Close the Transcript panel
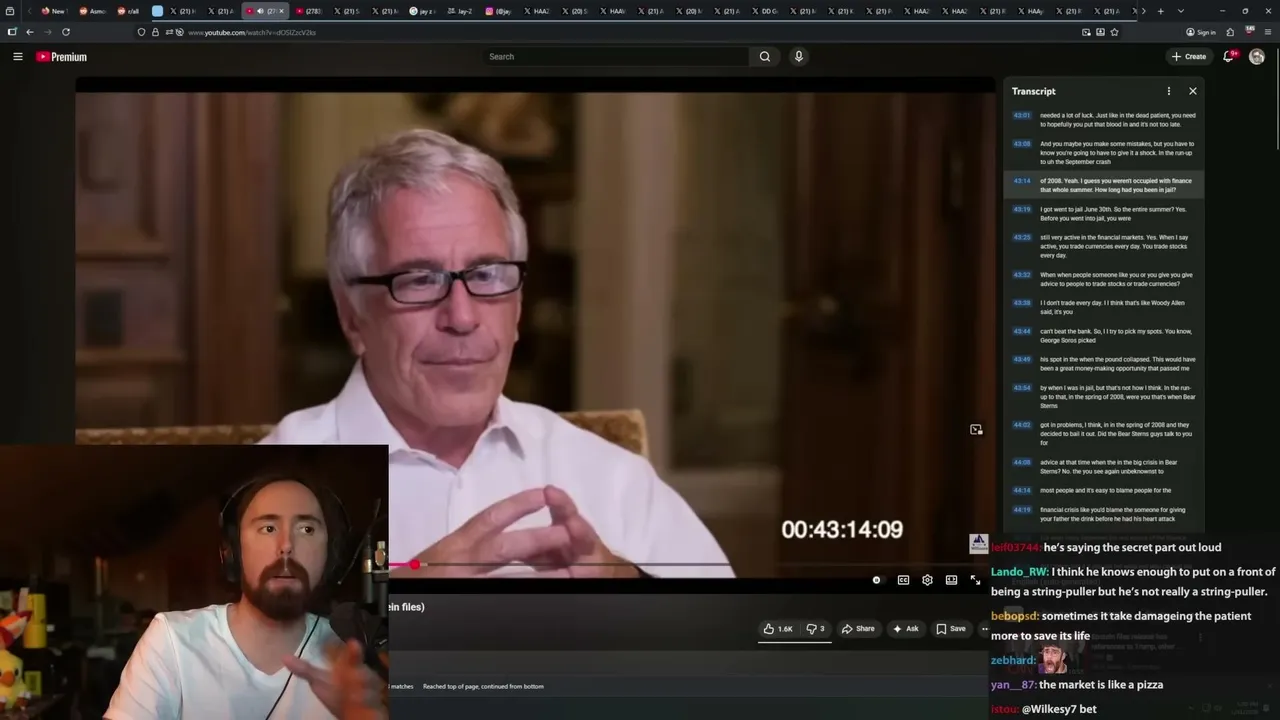This screenshot has height=720, width=1280. pos(1192,91)
